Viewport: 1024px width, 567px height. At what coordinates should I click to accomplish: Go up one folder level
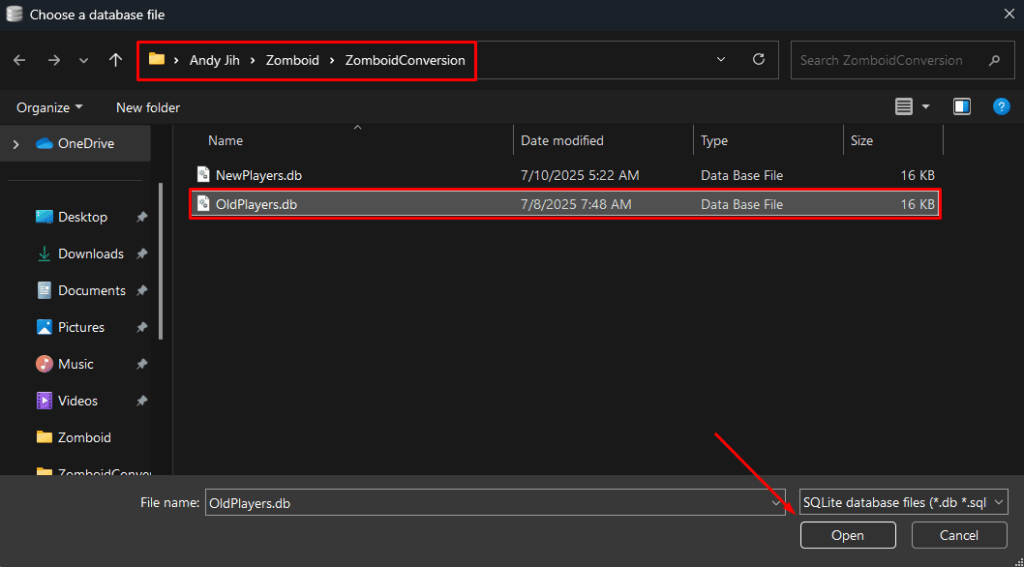tap(116, 60)
